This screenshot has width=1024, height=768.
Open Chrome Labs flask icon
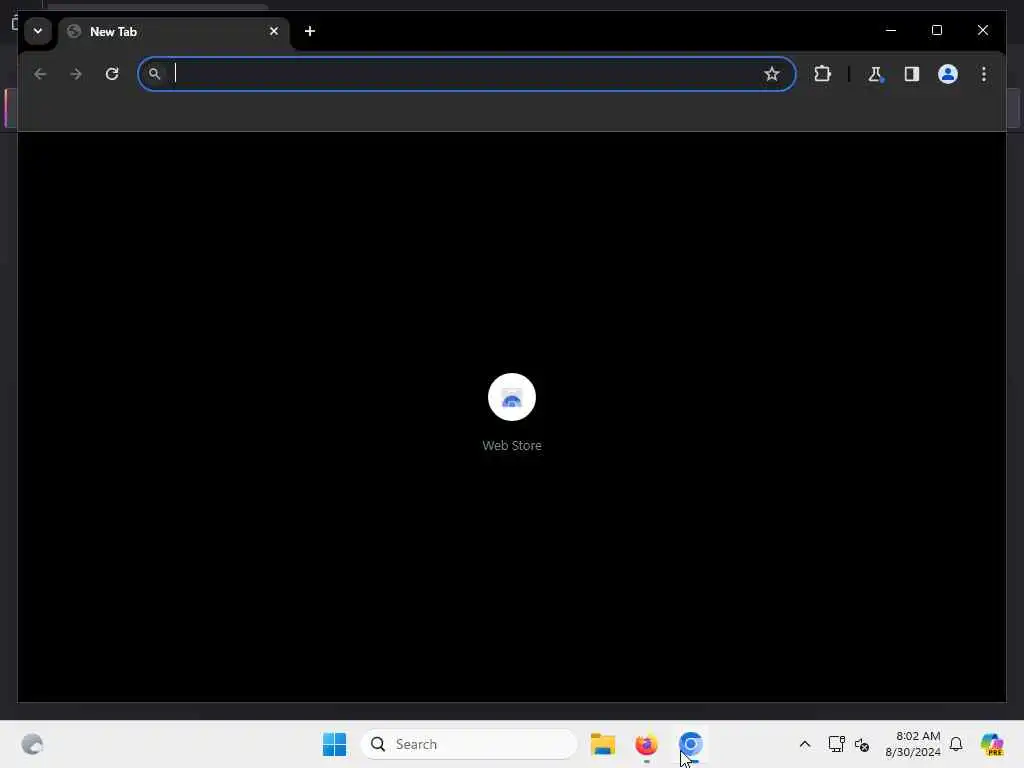(875, 74)
